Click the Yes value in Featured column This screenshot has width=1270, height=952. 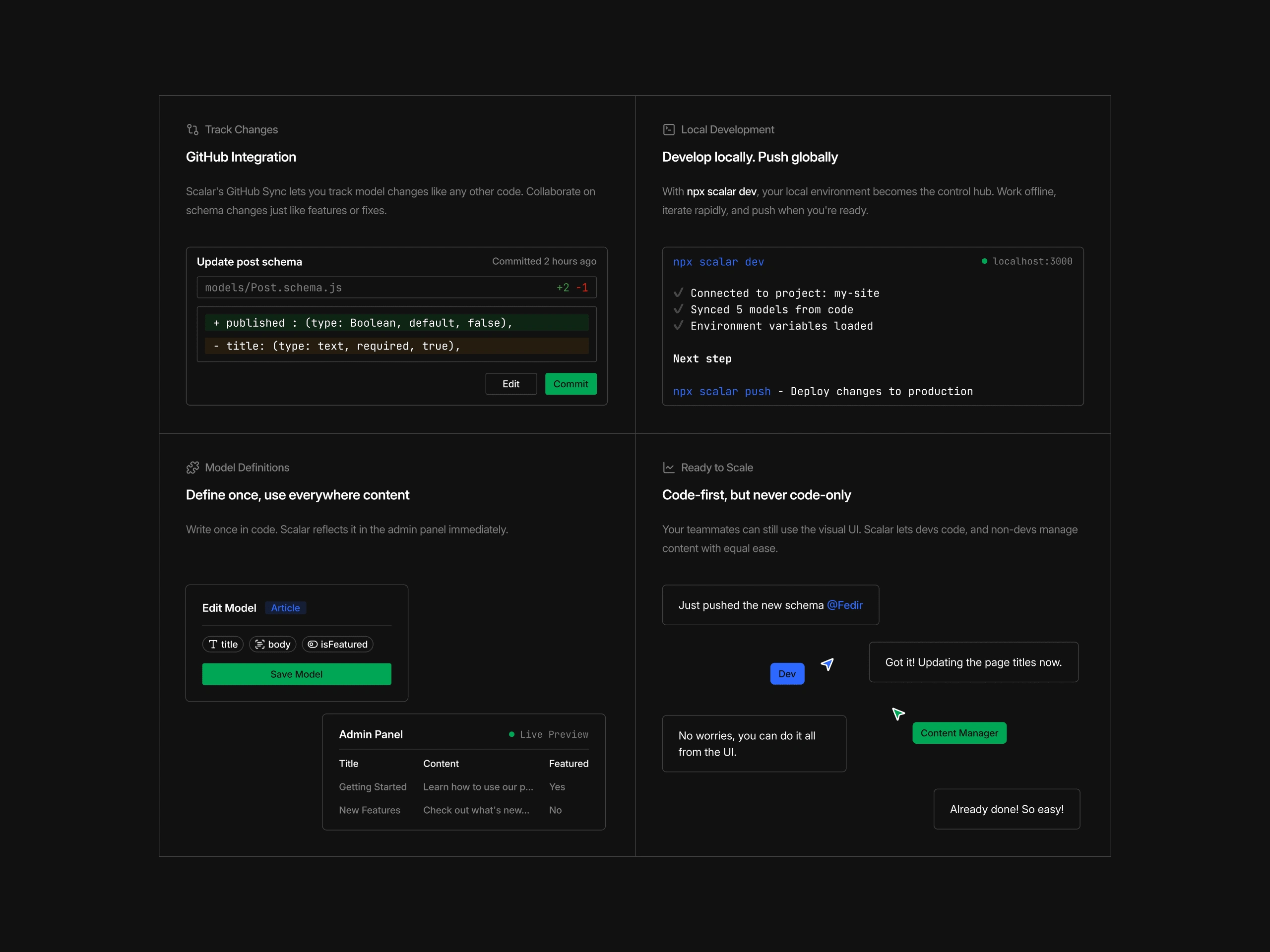(557, 787)
